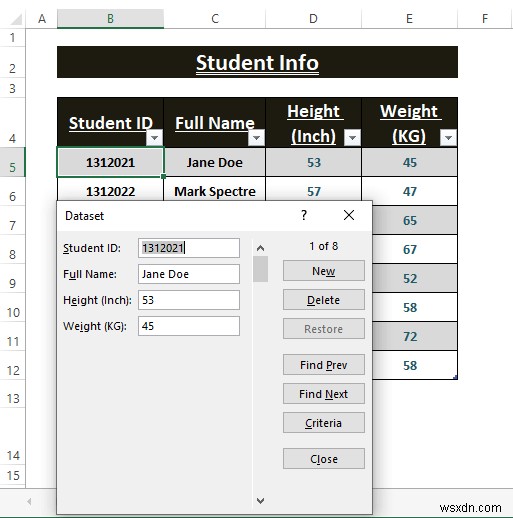Click cell containing 1312021
Screen dimensions: 513x518
(x=110, y=162)
